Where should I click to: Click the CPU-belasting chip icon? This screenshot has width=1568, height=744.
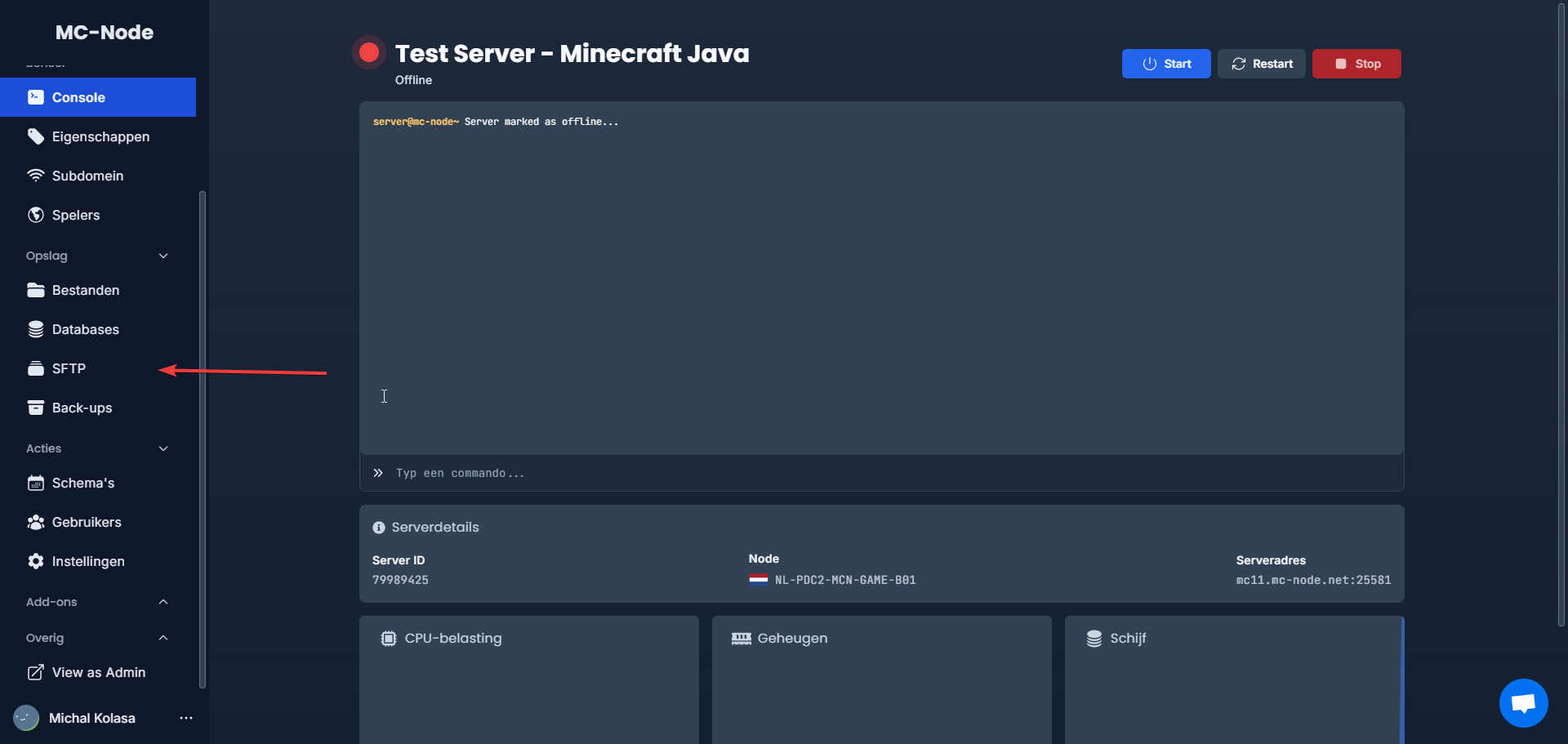[x=389, y=639]
